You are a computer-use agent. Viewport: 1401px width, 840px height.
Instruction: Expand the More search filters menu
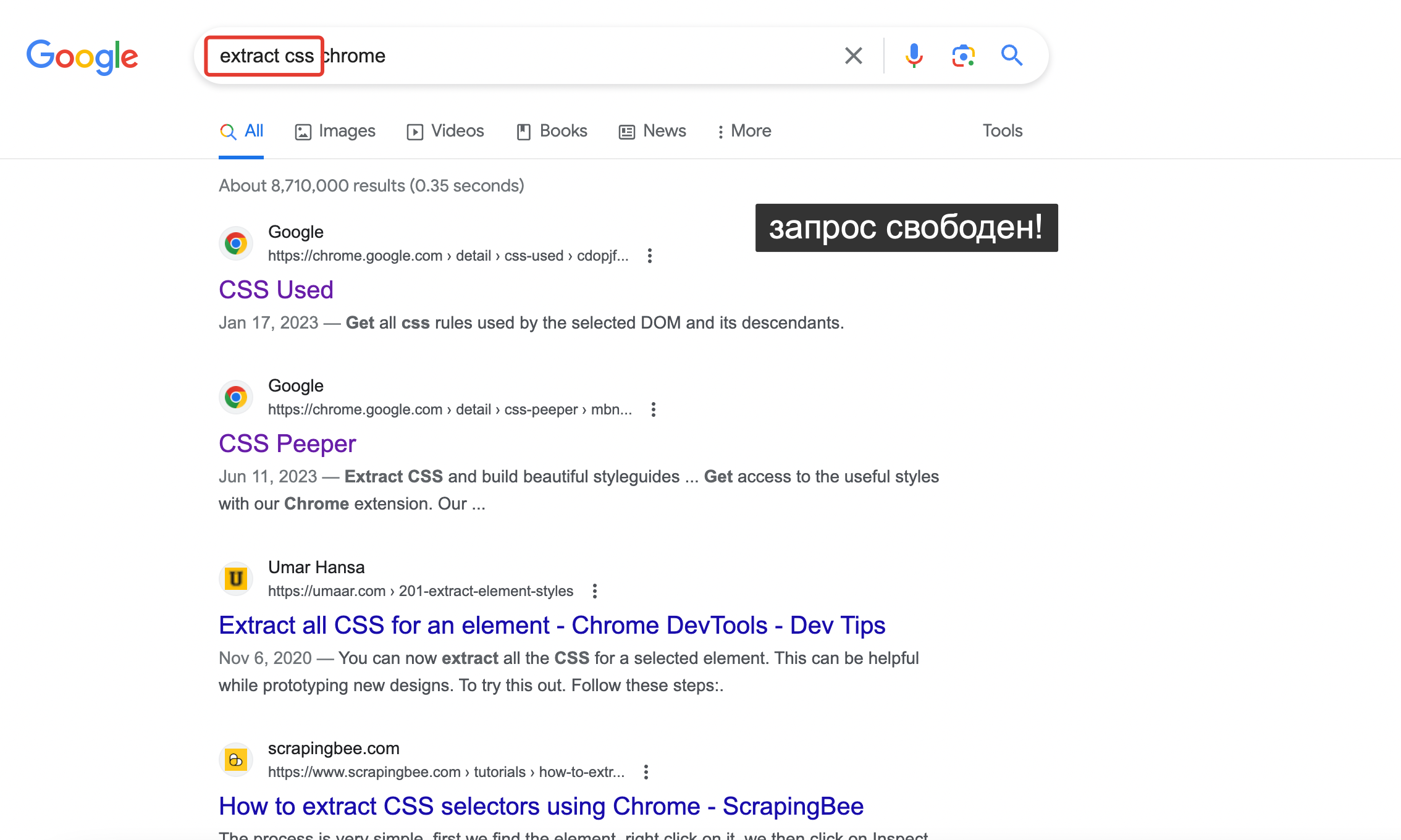[x=744, y=131]
